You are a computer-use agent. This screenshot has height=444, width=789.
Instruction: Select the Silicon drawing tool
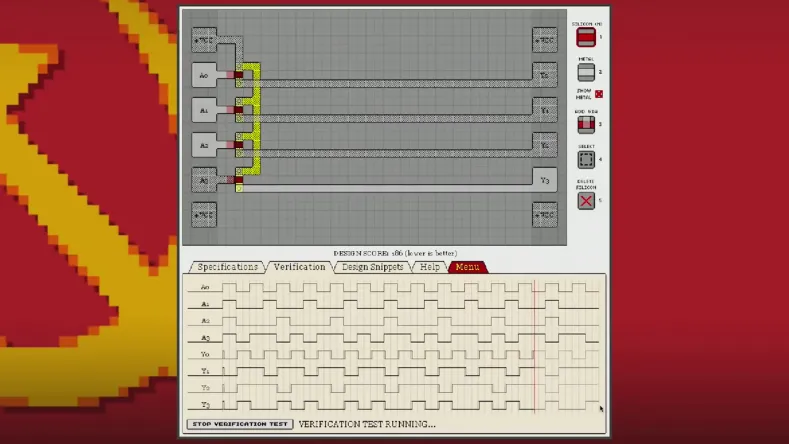(x=586, y=37)
